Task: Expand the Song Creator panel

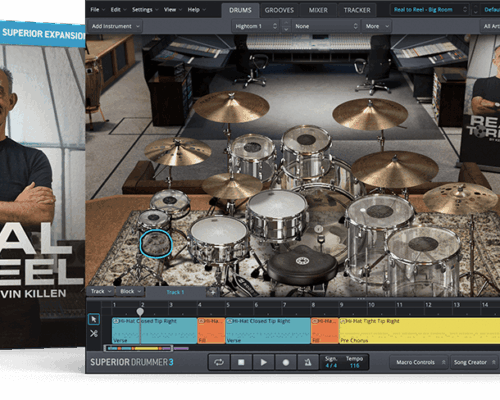Action: pyautogui.click(x=475, y=362)
